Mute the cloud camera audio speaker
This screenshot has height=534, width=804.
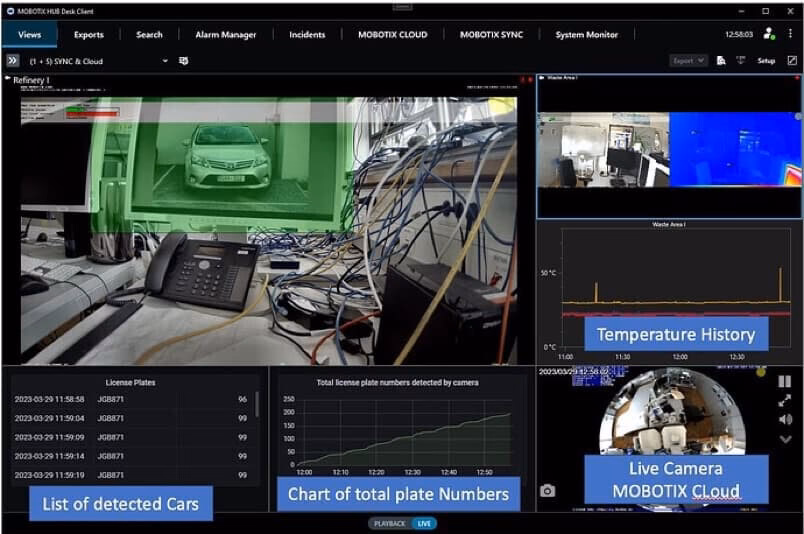[x=785, y=419]
